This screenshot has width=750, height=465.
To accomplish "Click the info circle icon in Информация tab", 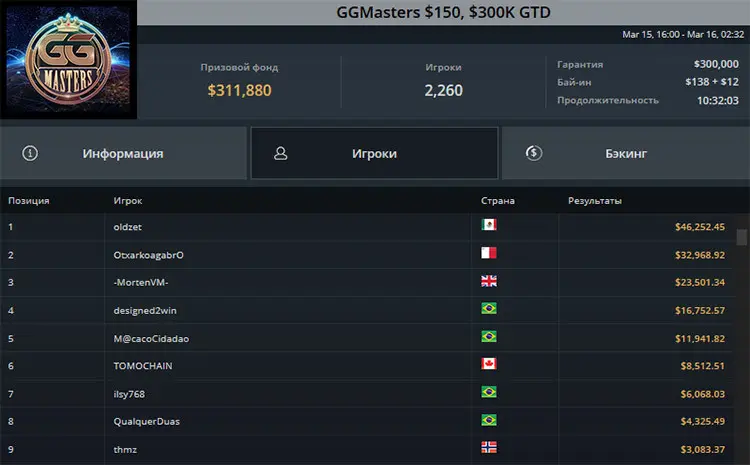I will click(x=30, y=153).
